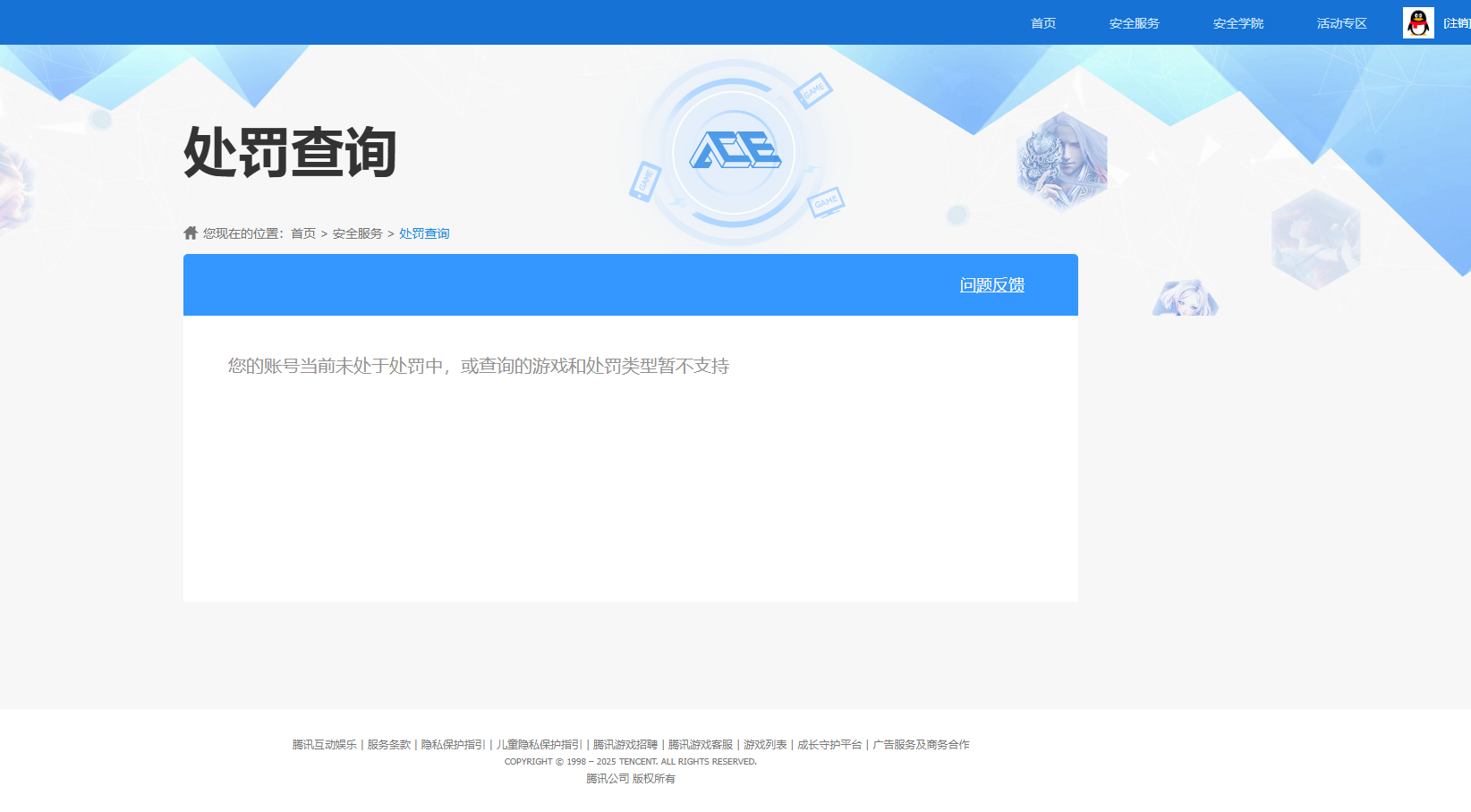1471x812 pixels.
Task: Click the 游戏列表 footer link
Action: click(x=762, y=744)
